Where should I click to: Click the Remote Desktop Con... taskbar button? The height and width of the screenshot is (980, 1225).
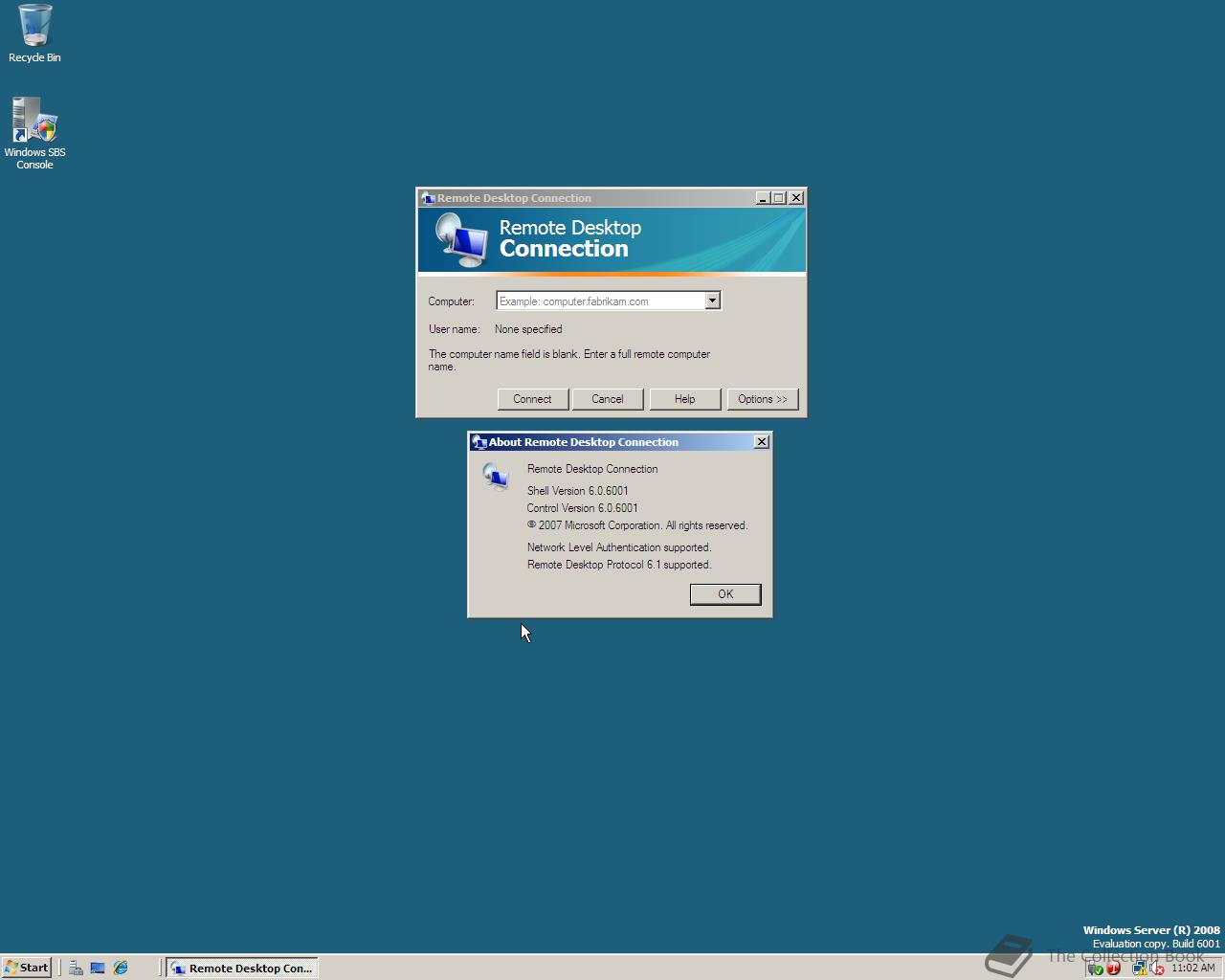(x=242, y=968)
